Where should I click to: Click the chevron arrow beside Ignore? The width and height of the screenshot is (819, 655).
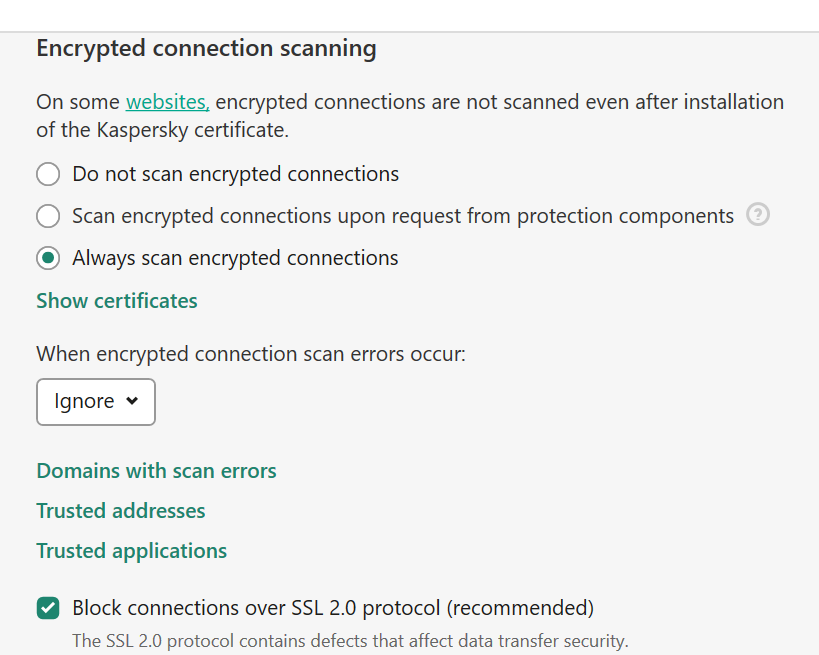[x=133, y=402]
